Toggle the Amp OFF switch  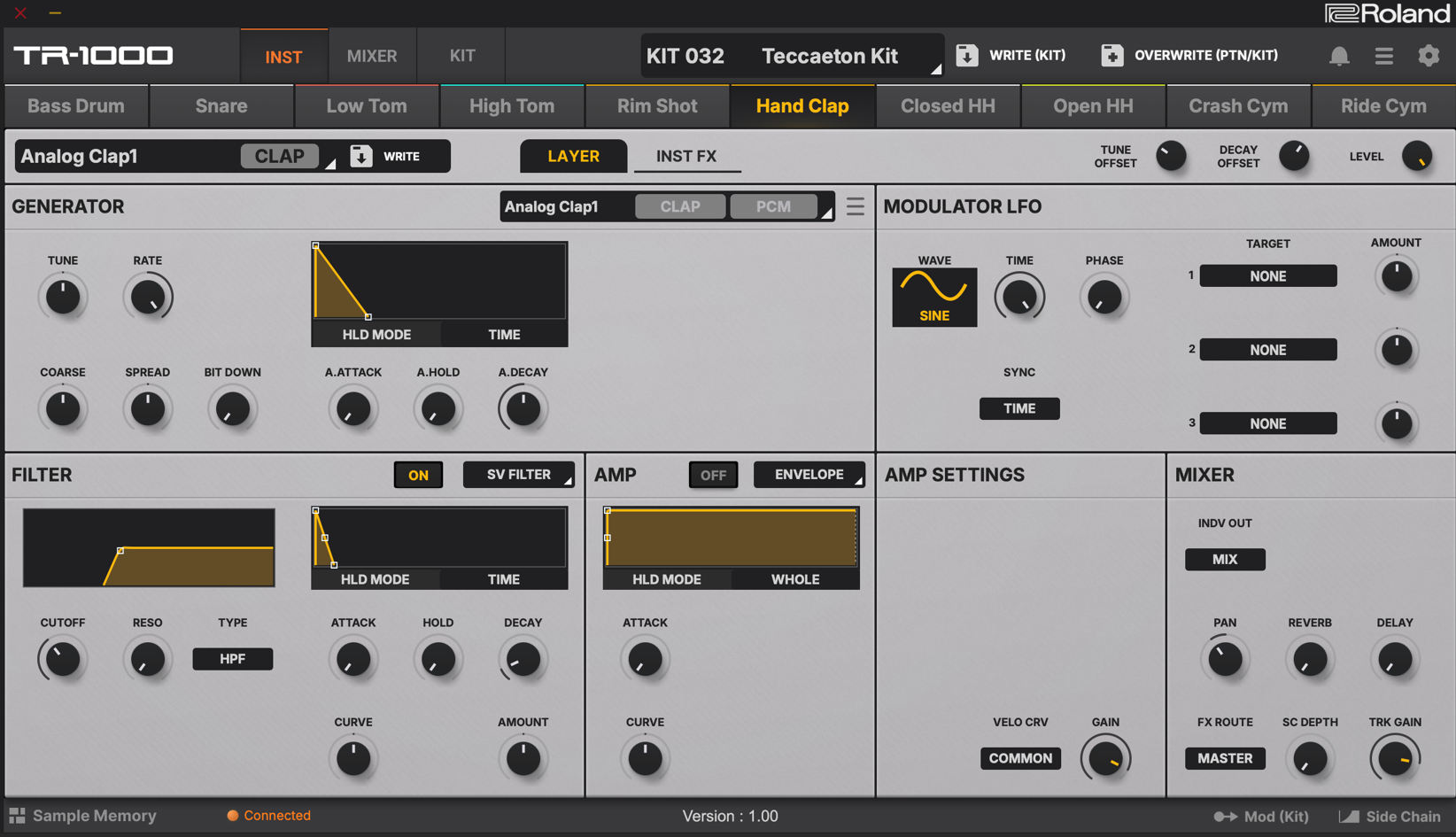(712, 476)
